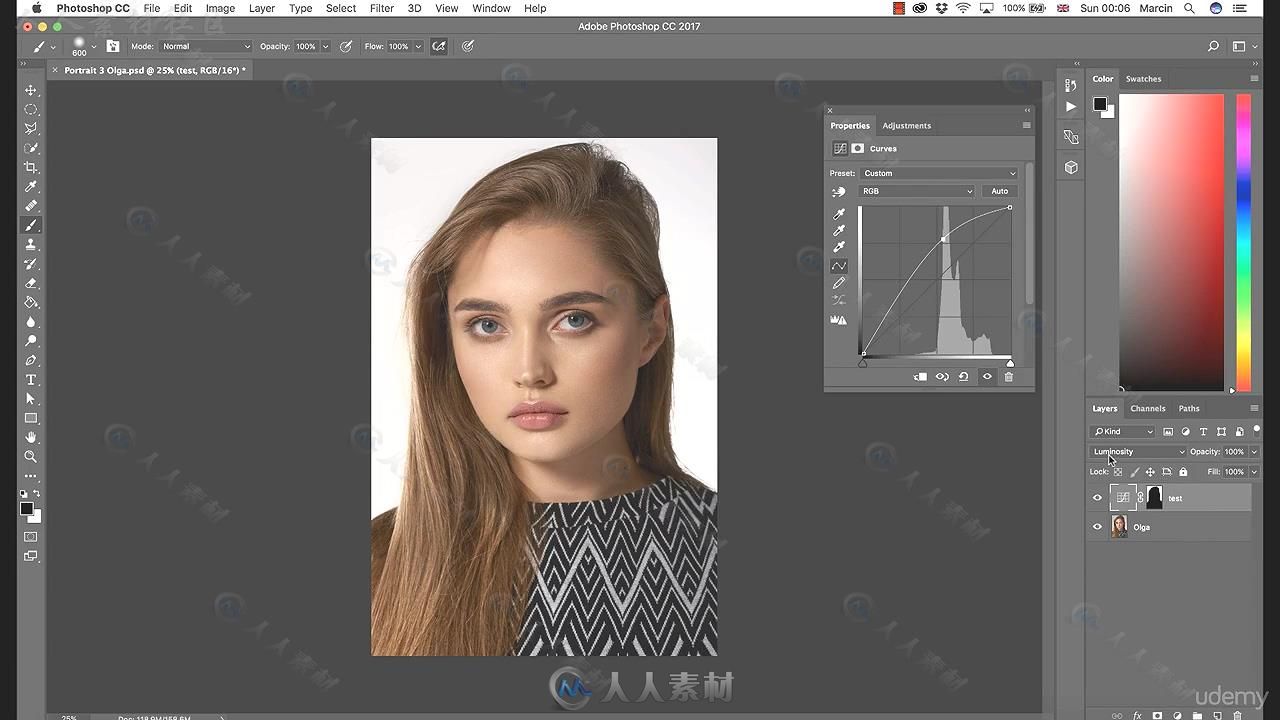Open the layer Fill dropdown arrow

click(x=1254, y=472)
